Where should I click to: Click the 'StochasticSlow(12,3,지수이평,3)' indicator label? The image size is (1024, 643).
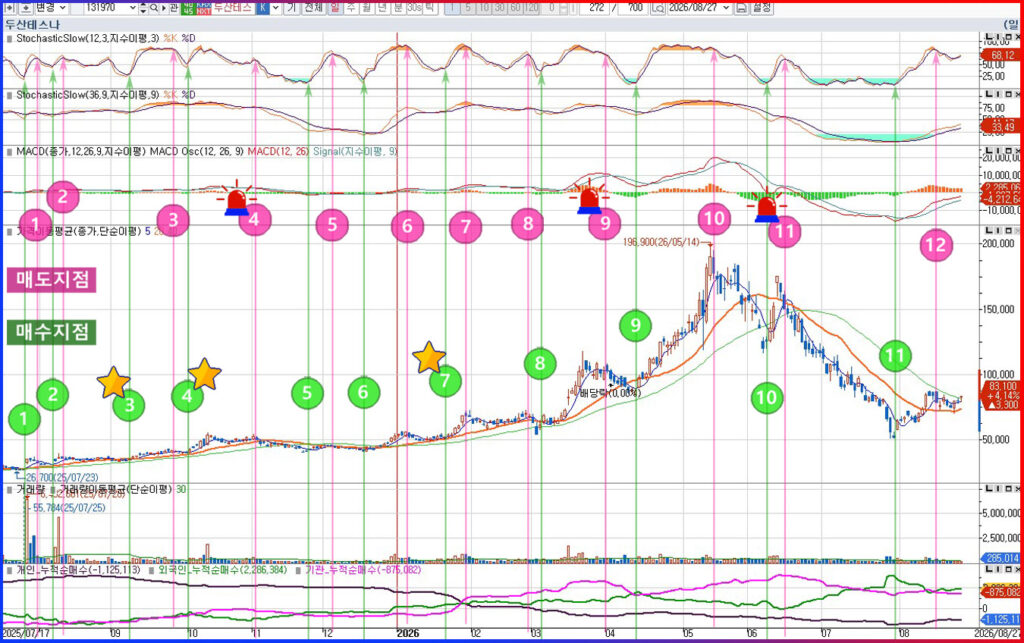click(88, 39)
